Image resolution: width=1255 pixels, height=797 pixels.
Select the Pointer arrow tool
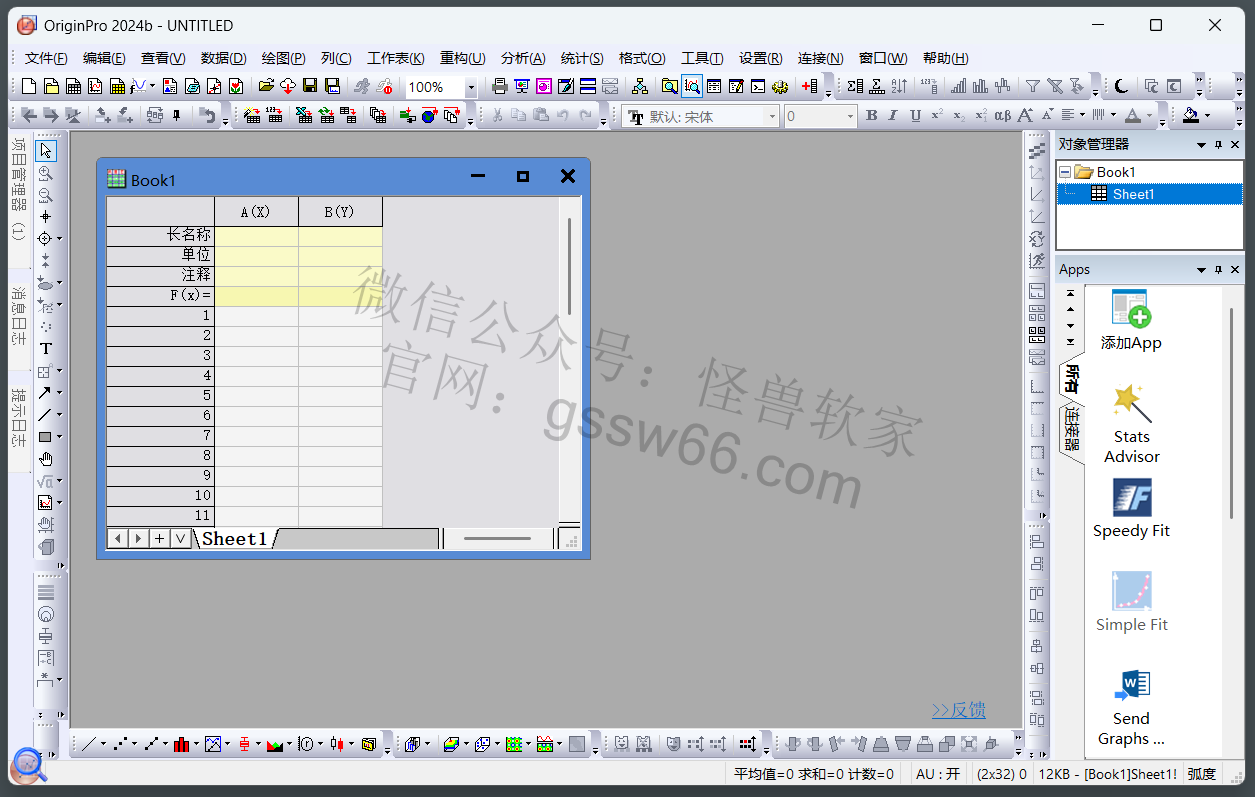46,151
